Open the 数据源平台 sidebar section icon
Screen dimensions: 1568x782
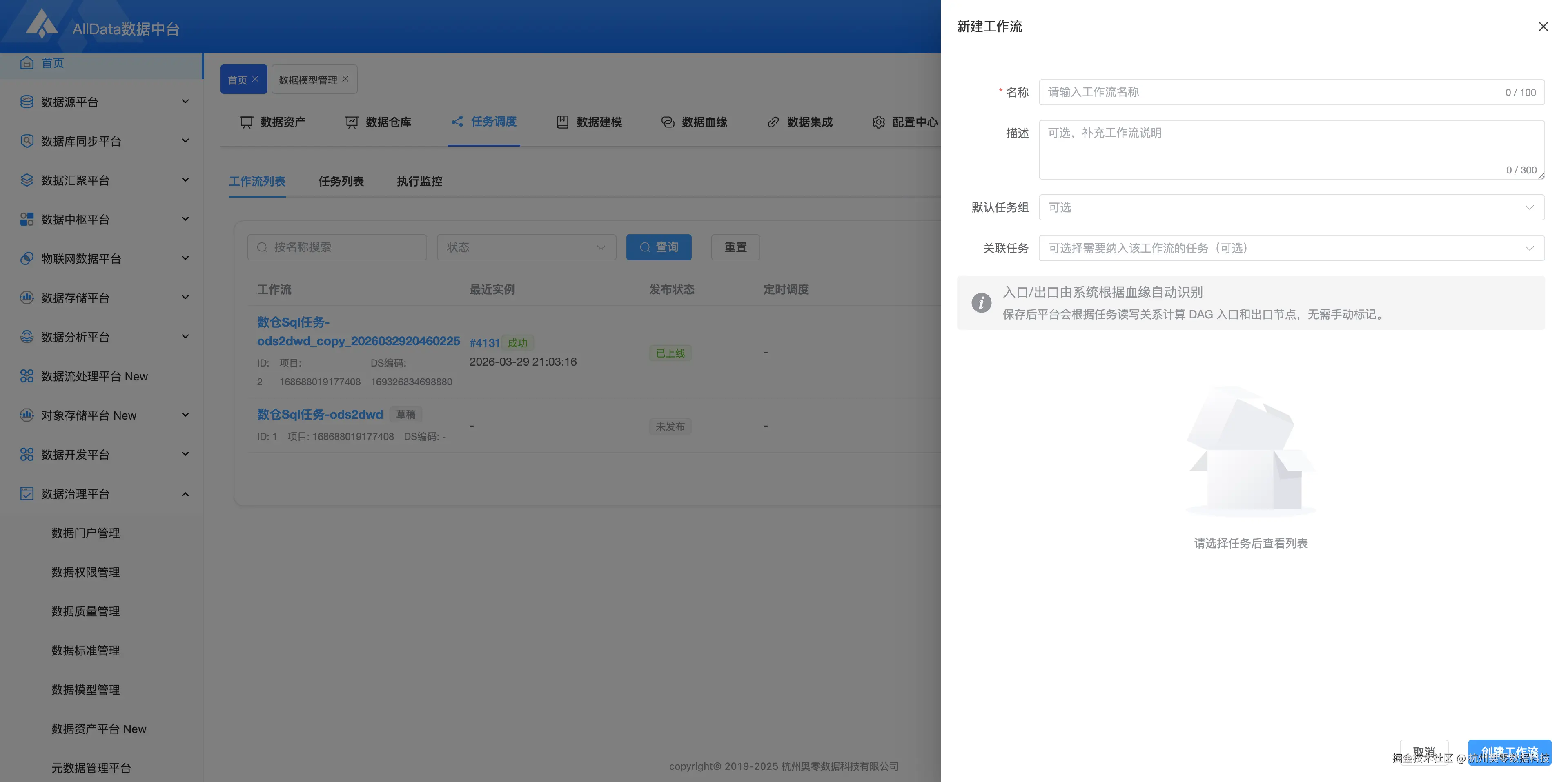click(x=26, y=102)
